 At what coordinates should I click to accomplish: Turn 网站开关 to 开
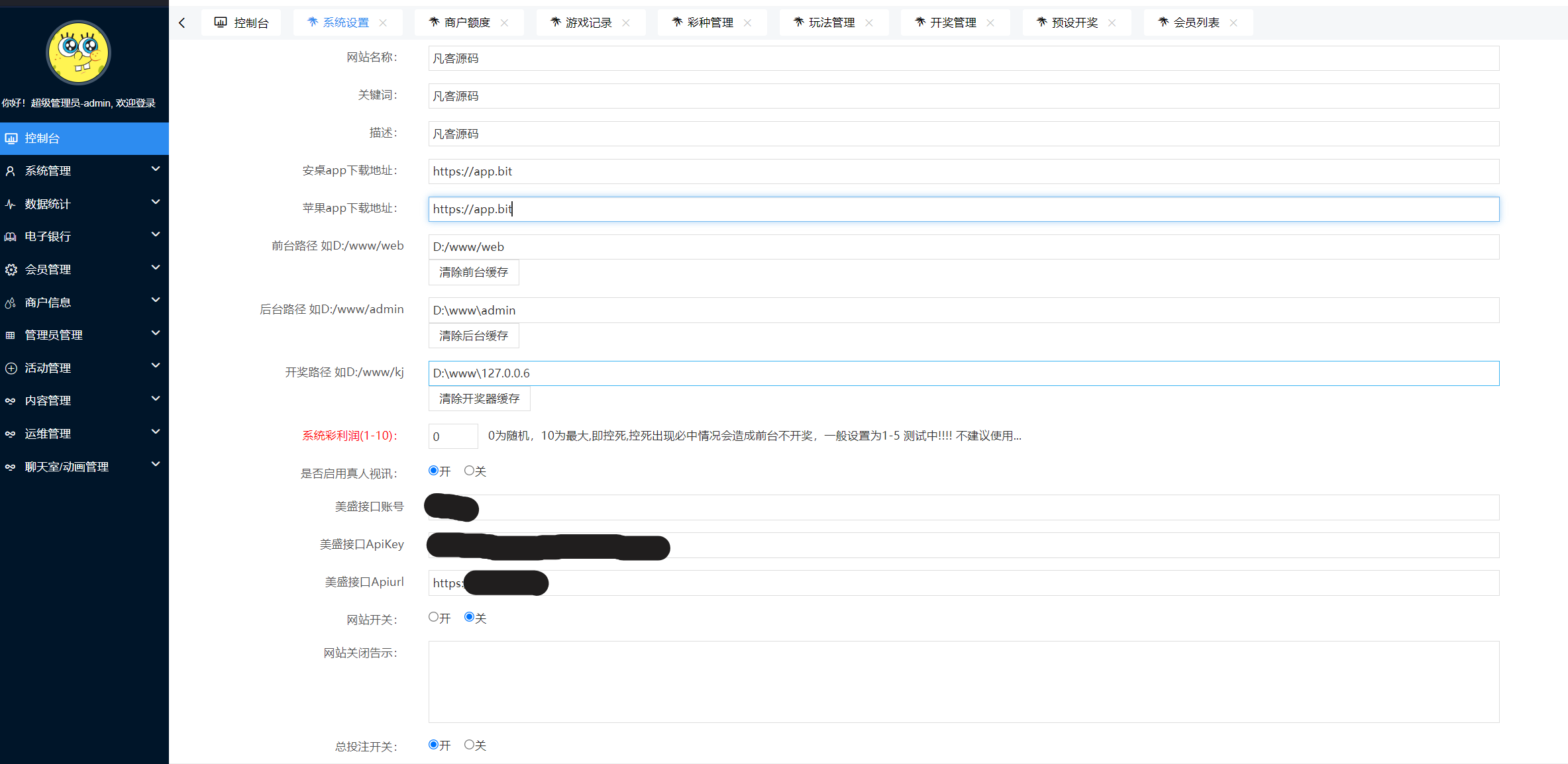[x=433, y=617]
